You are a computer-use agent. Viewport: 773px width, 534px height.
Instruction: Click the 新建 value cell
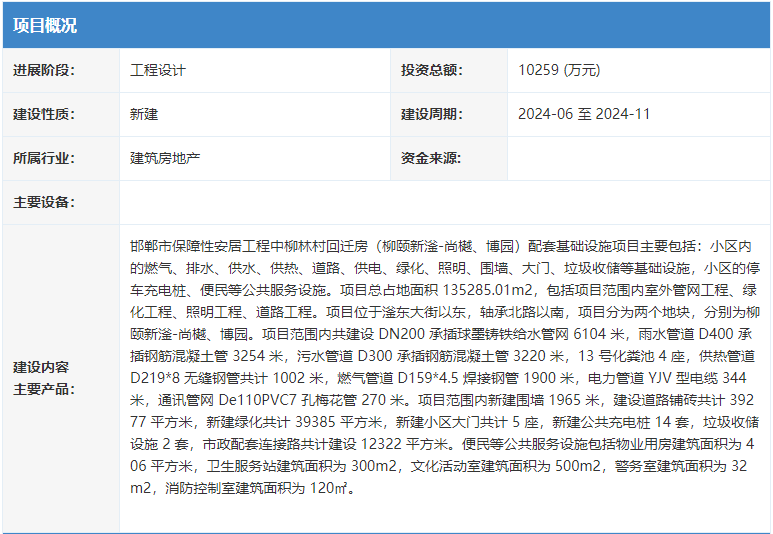[255, 114]
